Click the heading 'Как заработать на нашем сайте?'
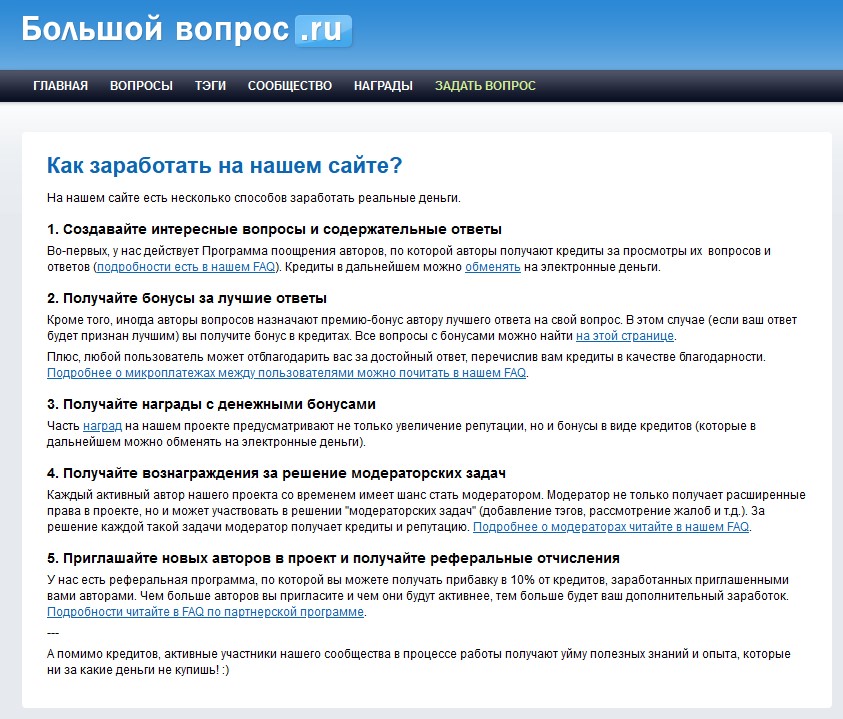 point(225,165)
